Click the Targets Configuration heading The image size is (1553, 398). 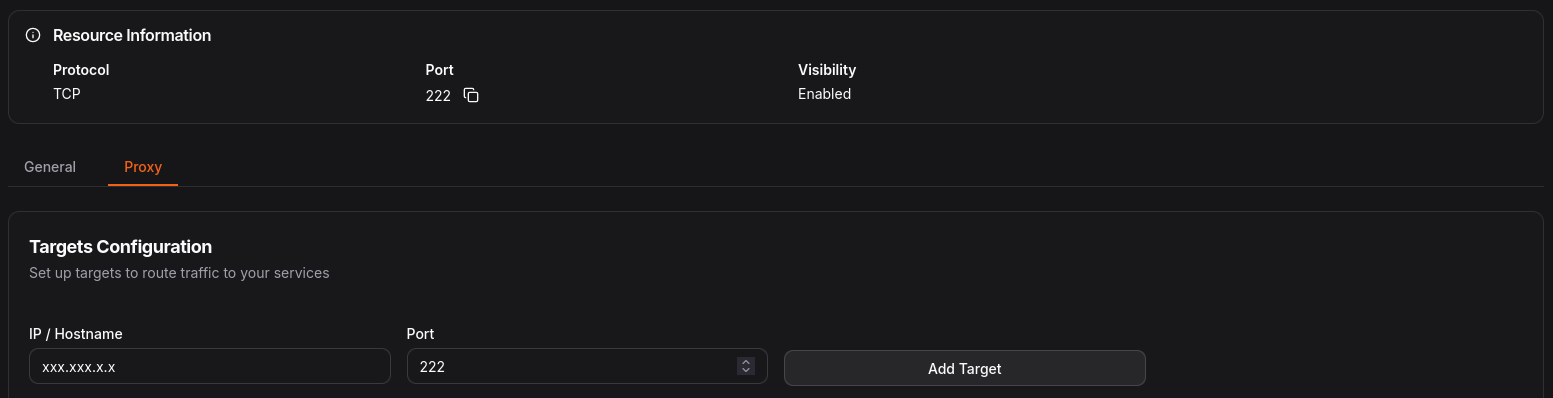(121, 246)
